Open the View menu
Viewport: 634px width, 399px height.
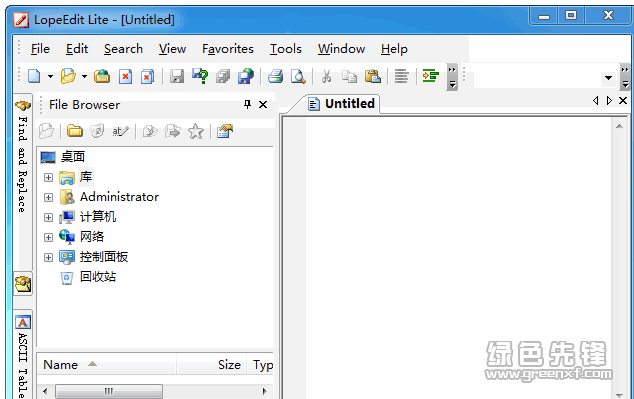[172, 49]
